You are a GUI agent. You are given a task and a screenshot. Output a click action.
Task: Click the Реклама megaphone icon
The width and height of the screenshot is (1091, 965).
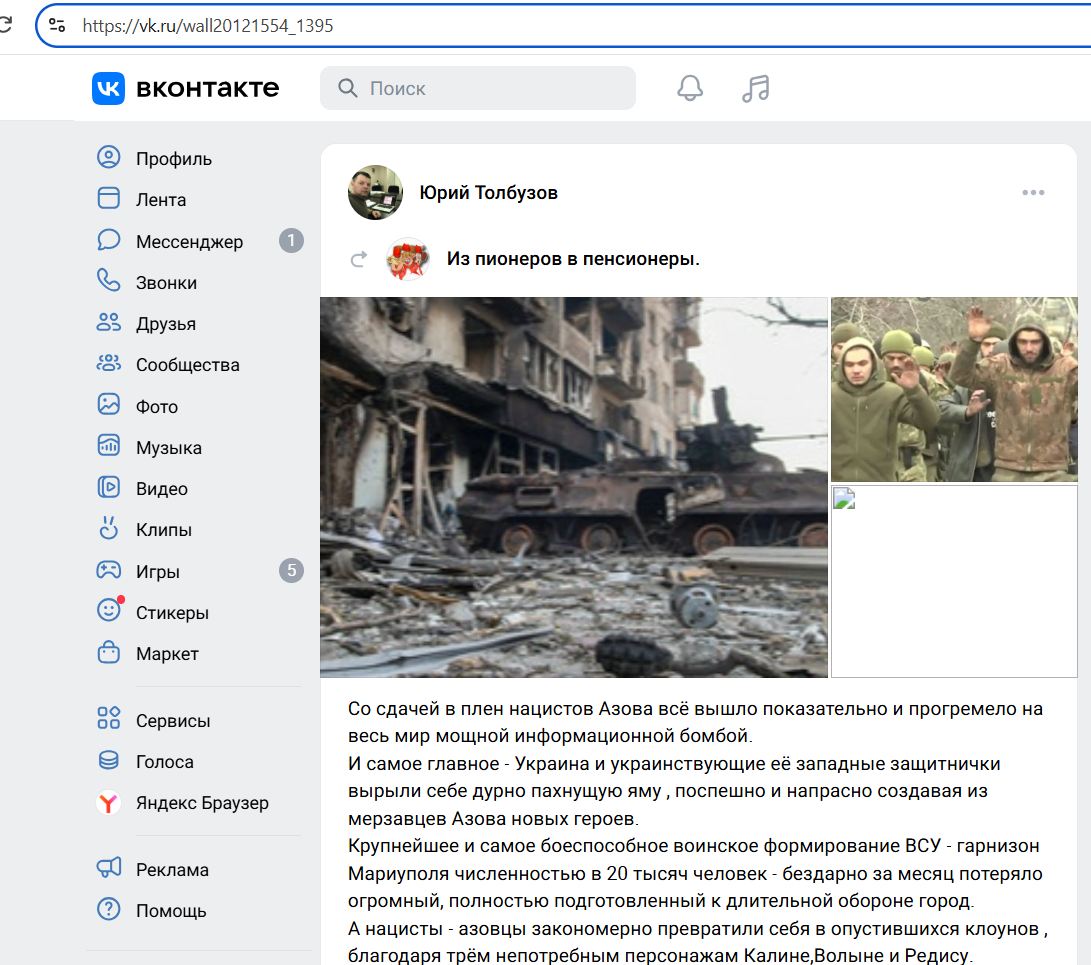(x=109, y=868)
